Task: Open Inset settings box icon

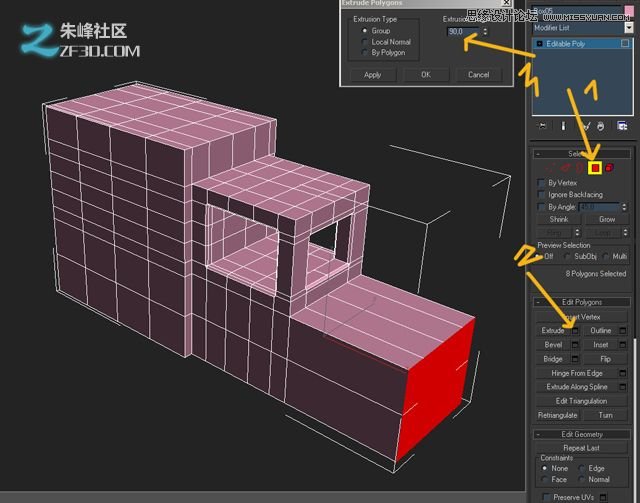Action: (x=623, y=345)
